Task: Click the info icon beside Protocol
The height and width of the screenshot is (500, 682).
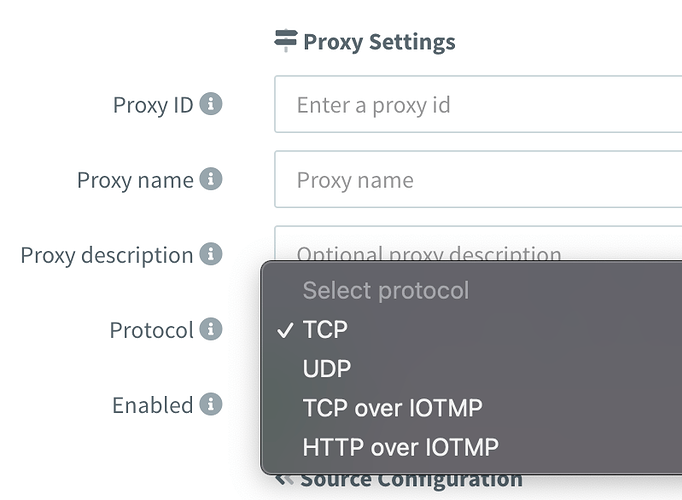Action: (210, 329)
